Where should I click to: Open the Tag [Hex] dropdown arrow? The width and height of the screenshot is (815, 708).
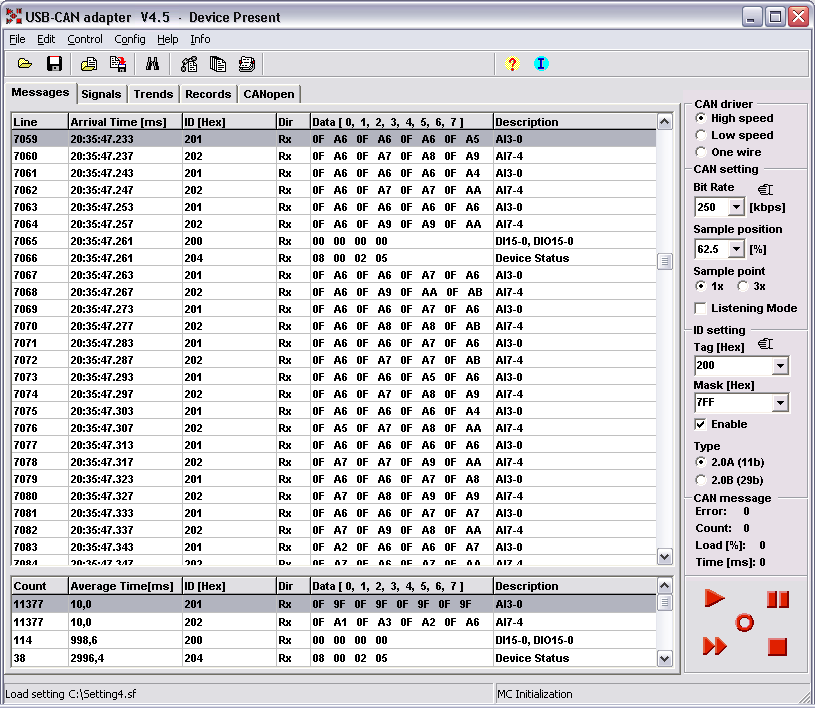click(x=780, y=365)
